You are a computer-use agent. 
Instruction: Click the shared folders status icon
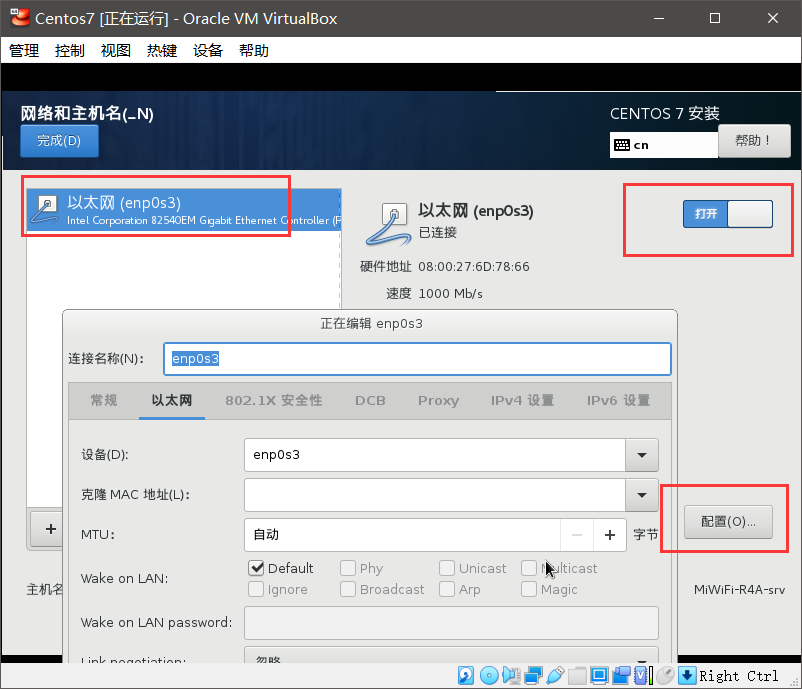pos(577,676)
